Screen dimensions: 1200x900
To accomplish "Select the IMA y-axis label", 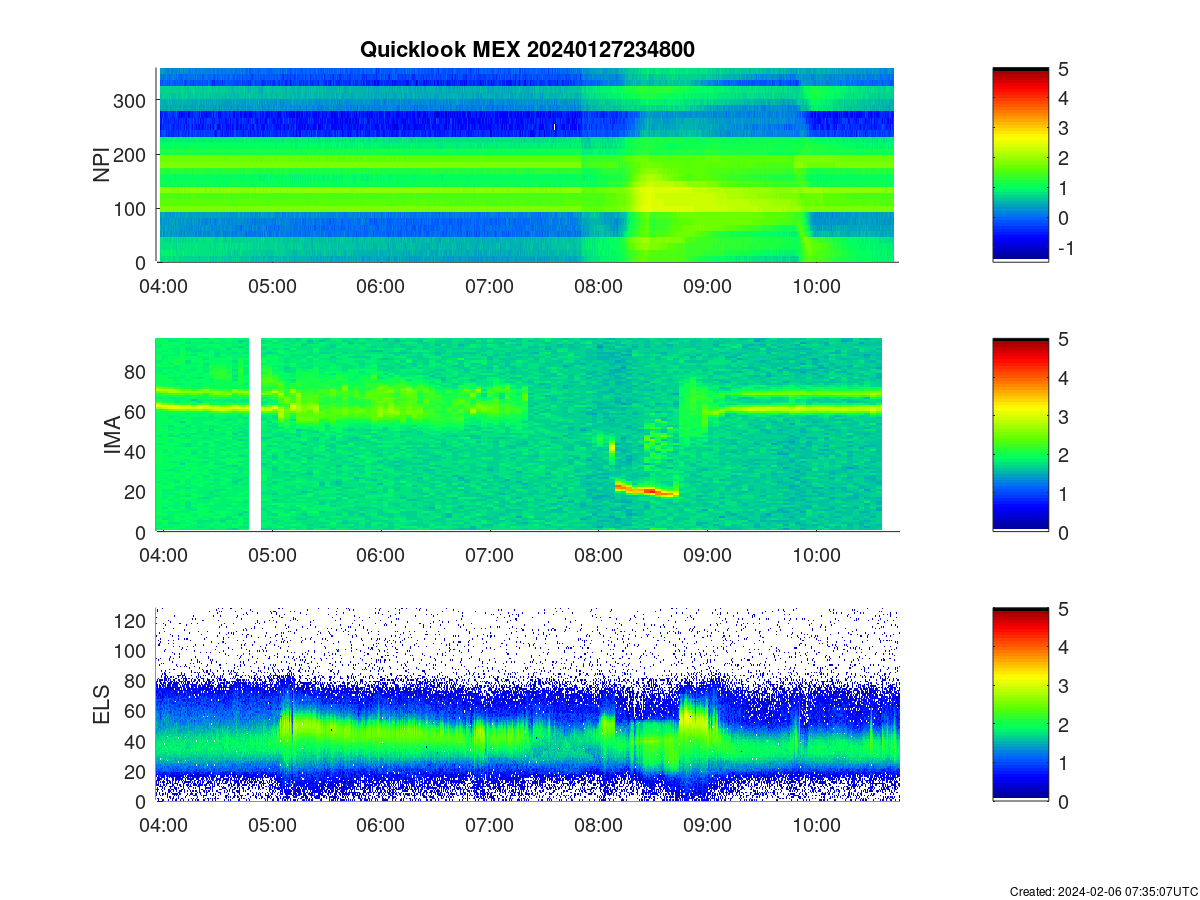I will click(x=112, y=436).
